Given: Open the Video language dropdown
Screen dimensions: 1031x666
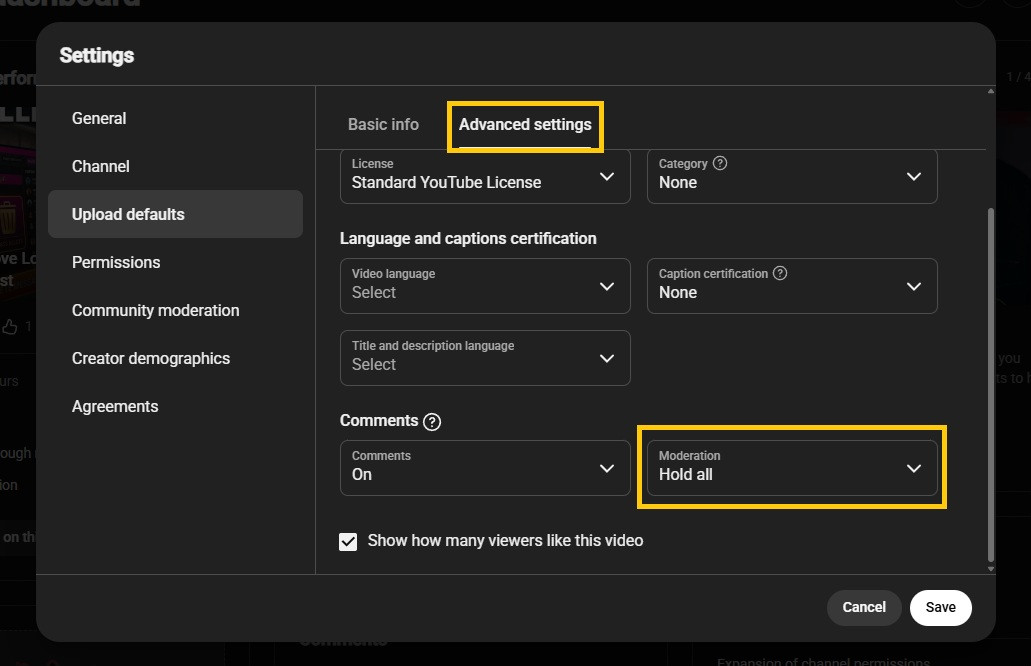Looking at the screenshot, I should tap(485, 285).
